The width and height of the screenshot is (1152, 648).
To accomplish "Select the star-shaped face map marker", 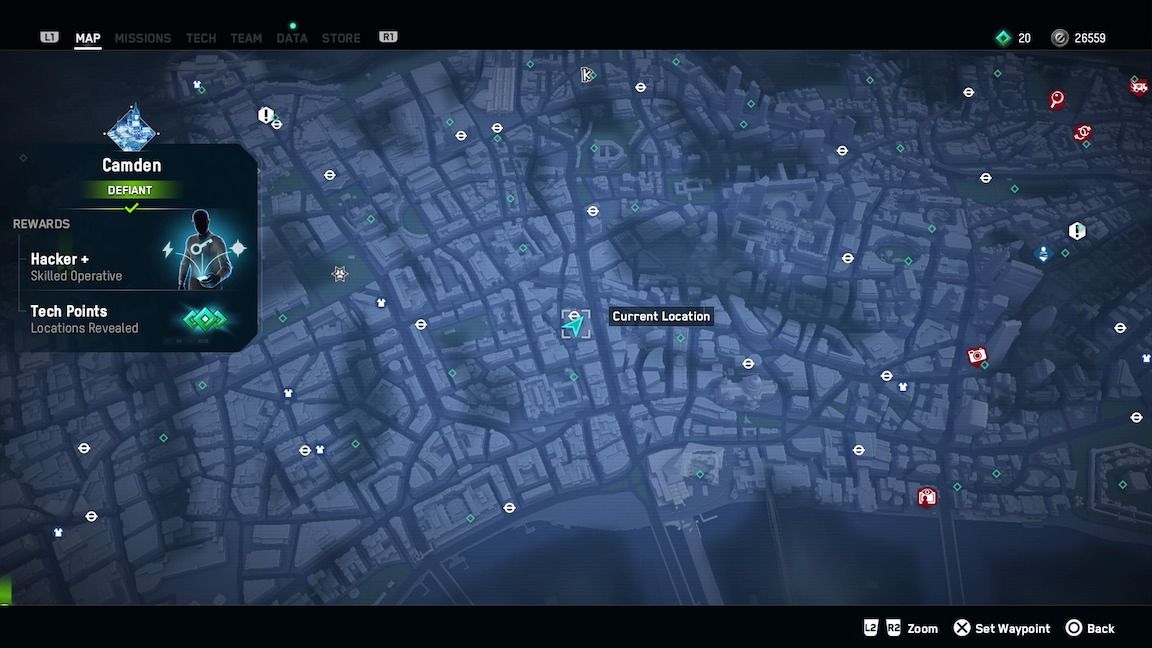I will [339, 274].
